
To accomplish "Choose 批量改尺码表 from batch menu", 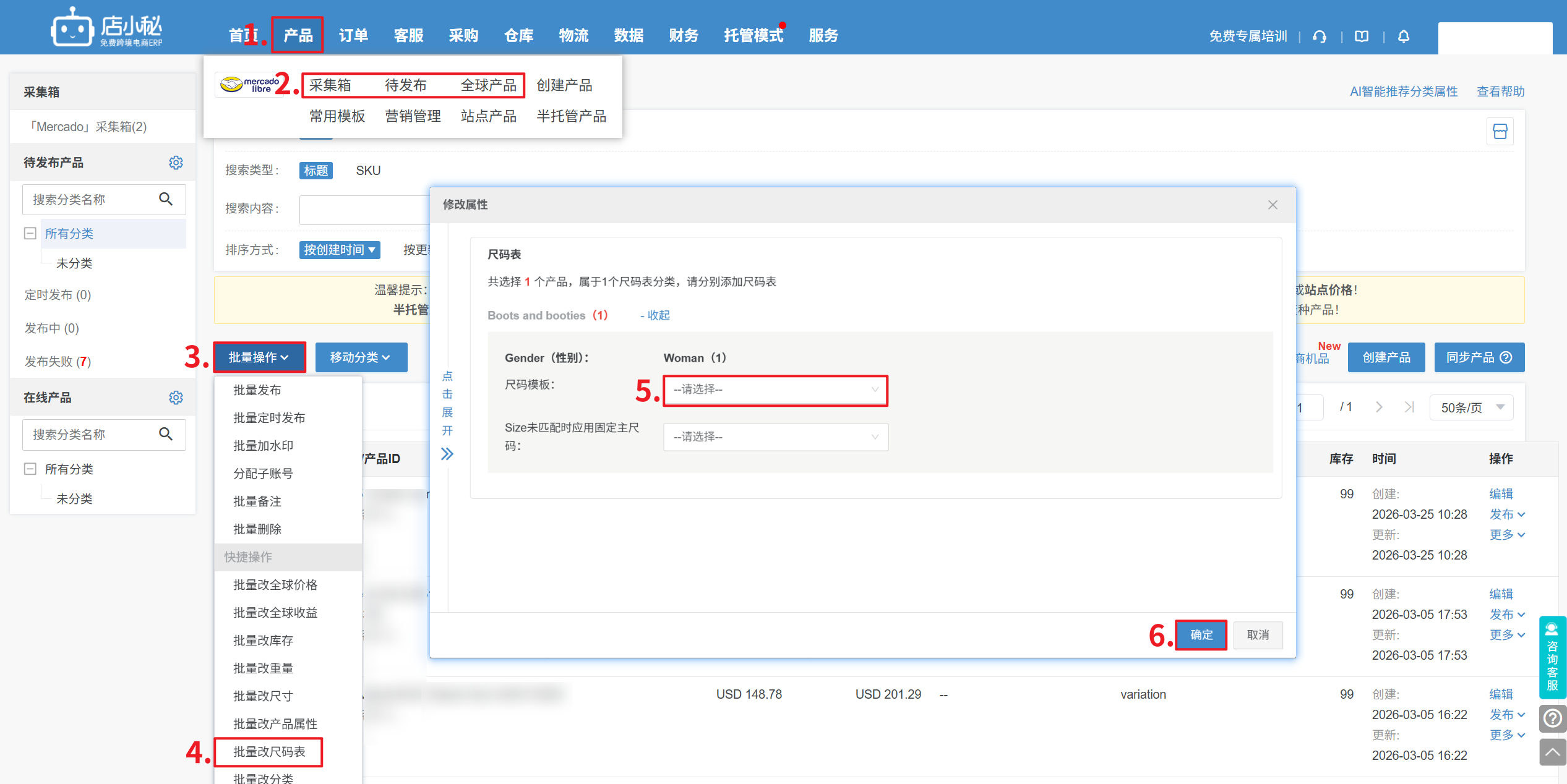I will [x=269, y=752].
